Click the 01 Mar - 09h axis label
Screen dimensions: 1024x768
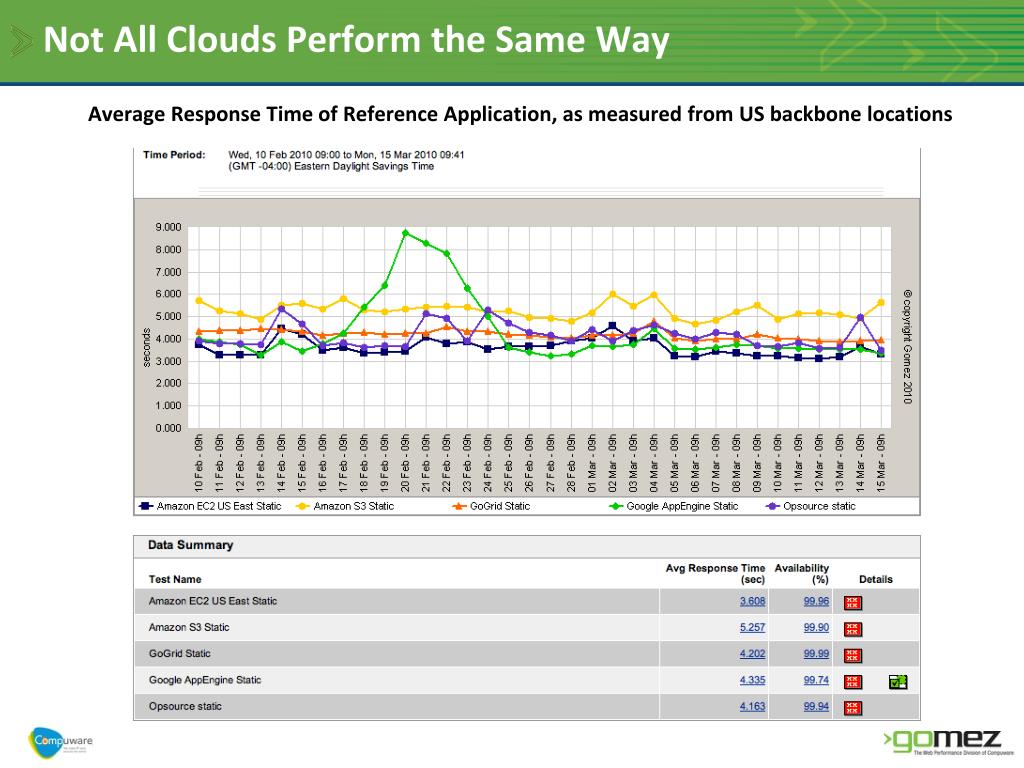point(592,462)
